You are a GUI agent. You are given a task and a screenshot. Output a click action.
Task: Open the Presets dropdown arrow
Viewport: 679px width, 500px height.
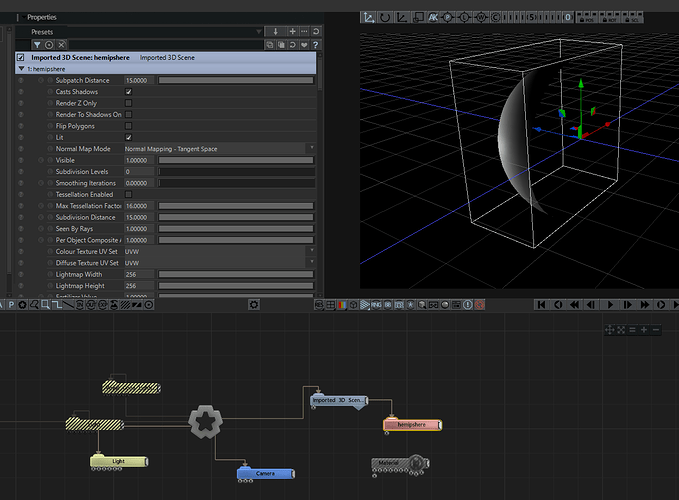point(259,32)
